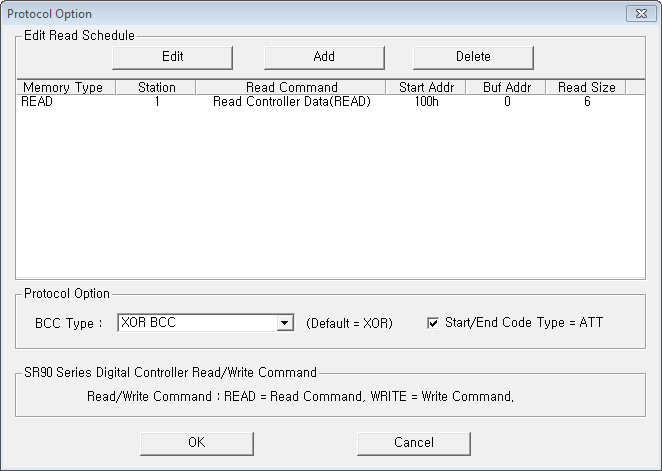Image resolution: width=662 pixels, height=471 pixels.
Task: Add a new read schedule entry
Action: pos(324,57)
